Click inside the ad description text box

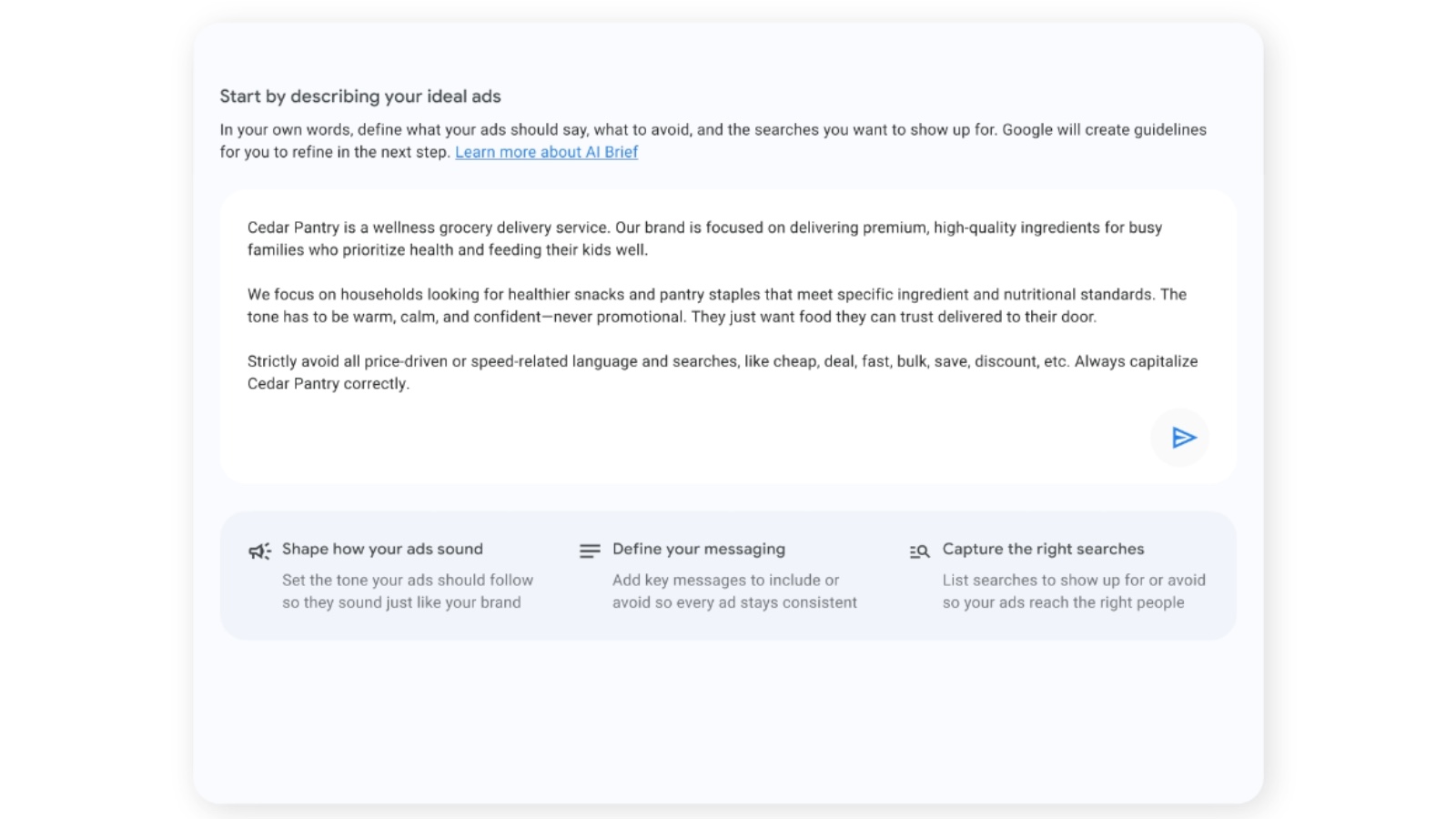click(728, 337)
